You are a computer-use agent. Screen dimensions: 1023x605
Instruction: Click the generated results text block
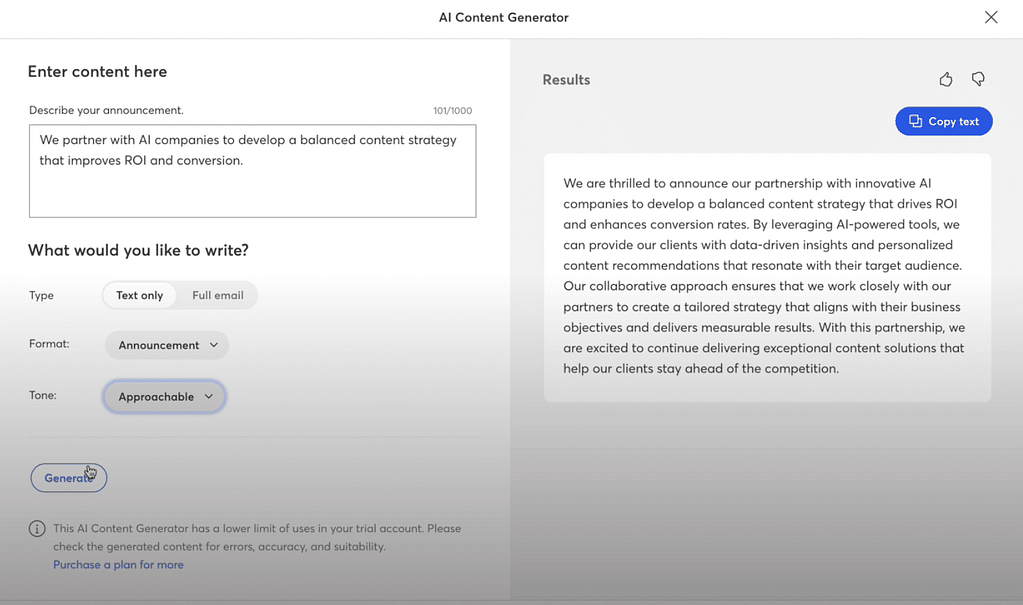[x=767, y=277]
